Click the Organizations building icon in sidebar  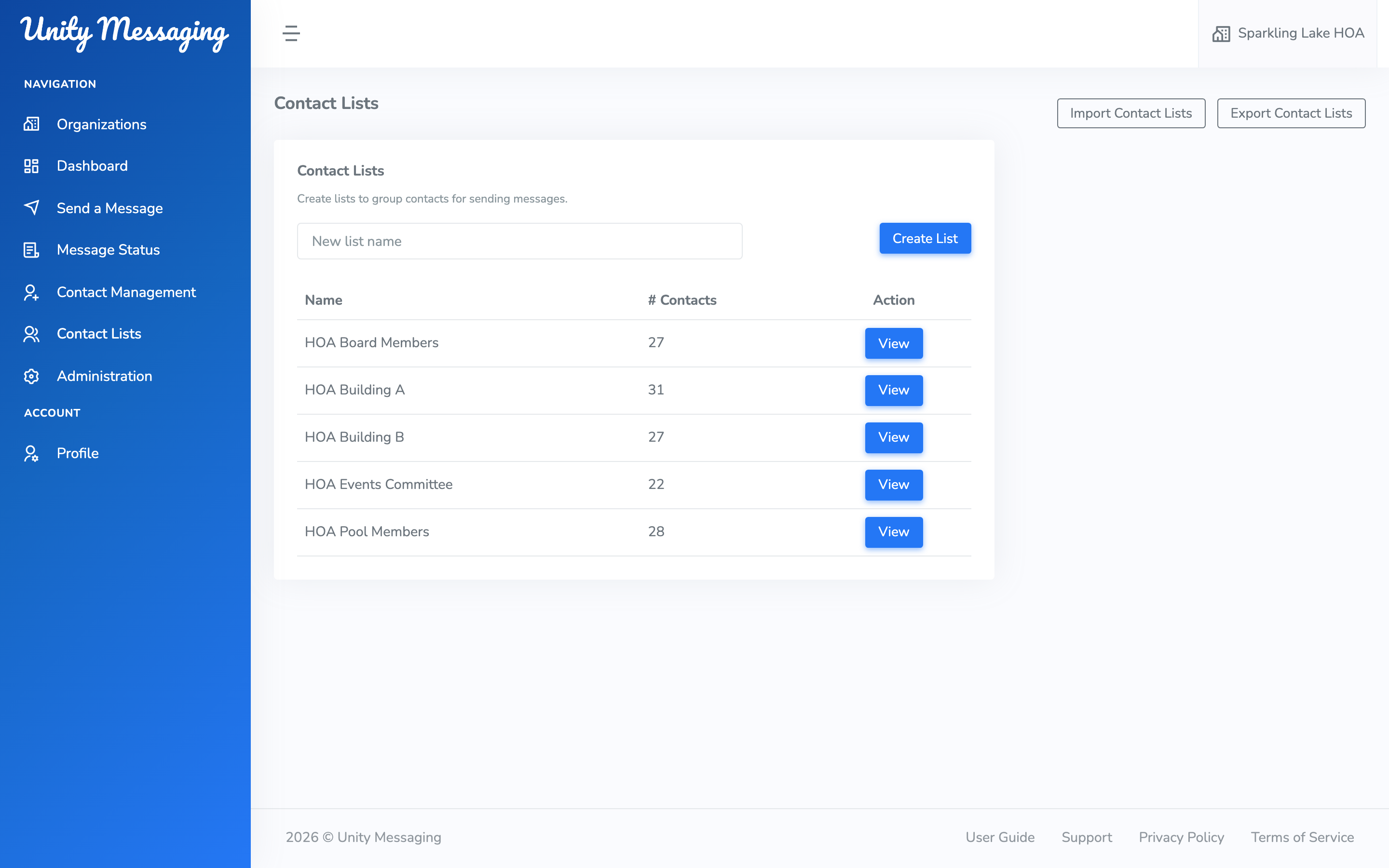[x=31, y=124]
